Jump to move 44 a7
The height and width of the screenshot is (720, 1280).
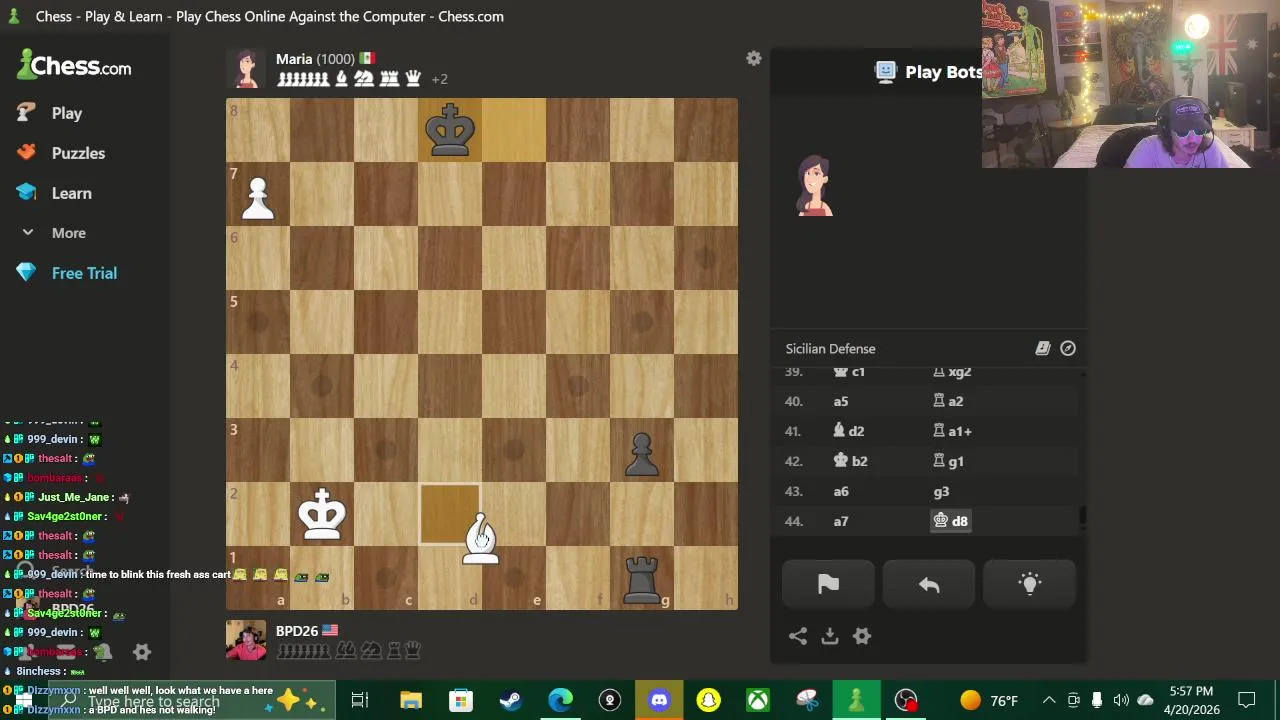coord(841,521)
